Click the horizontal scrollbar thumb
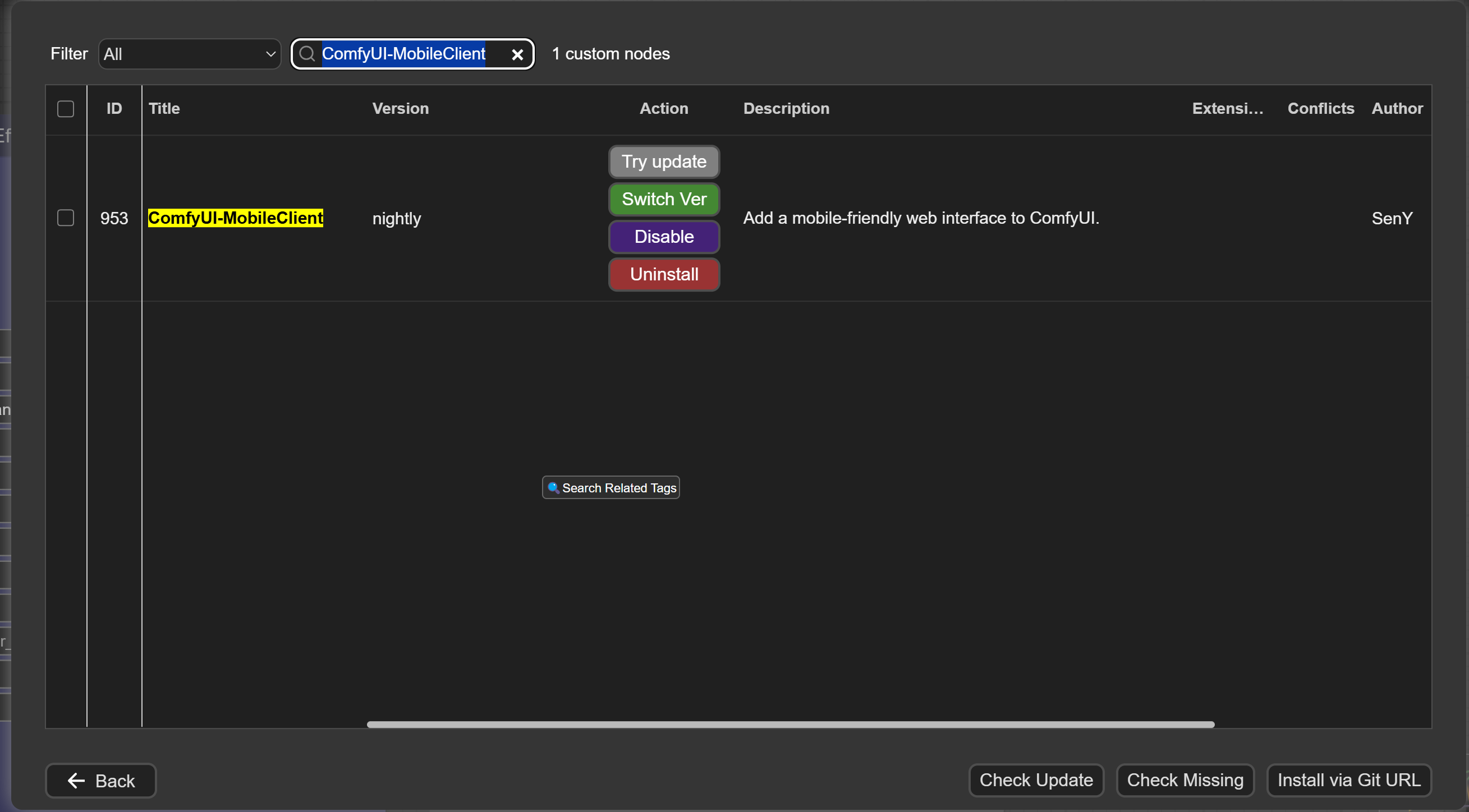 (x=791, y=725)
